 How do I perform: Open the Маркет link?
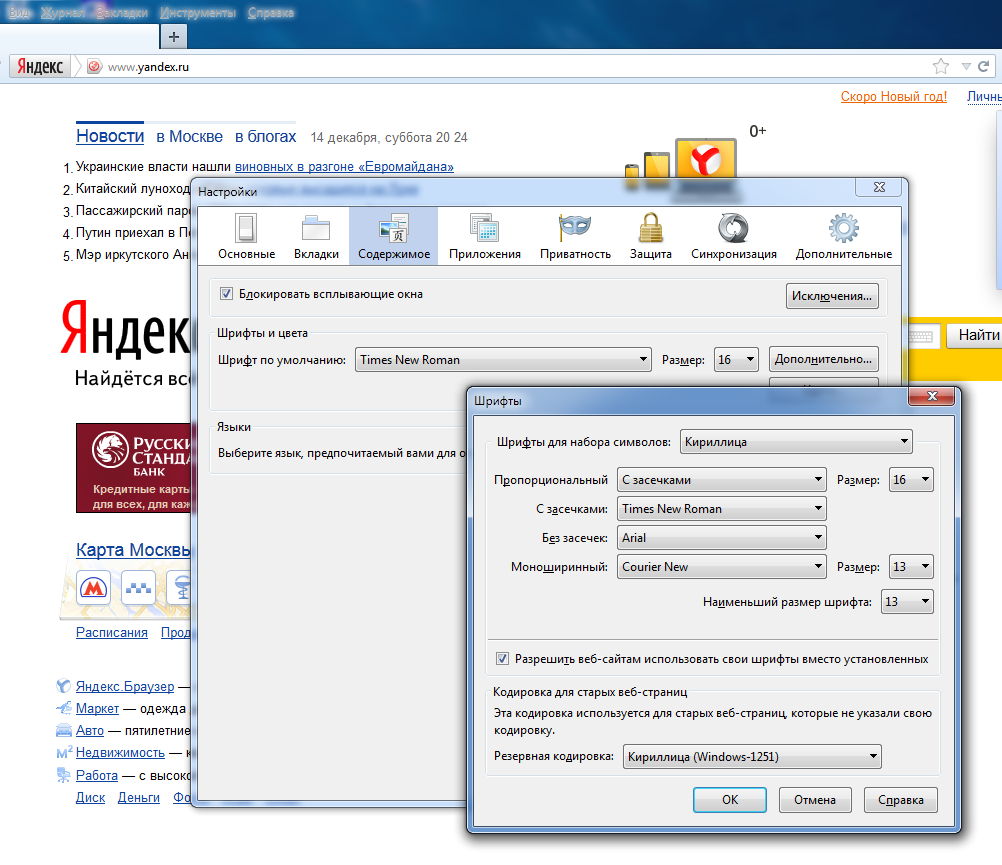tap(97, 708)
